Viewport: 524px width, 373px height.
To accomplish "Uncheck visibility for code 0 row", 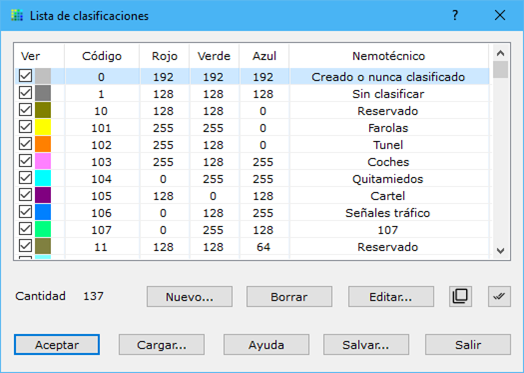I will pos(25,76).
